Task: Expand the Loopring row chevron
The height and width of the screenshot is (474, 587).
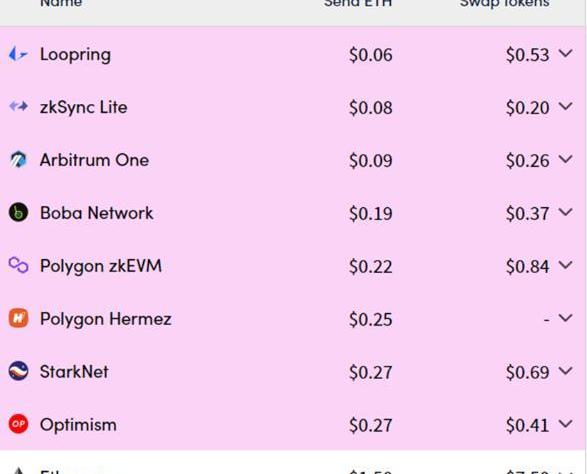Action: tap(565, 54)
